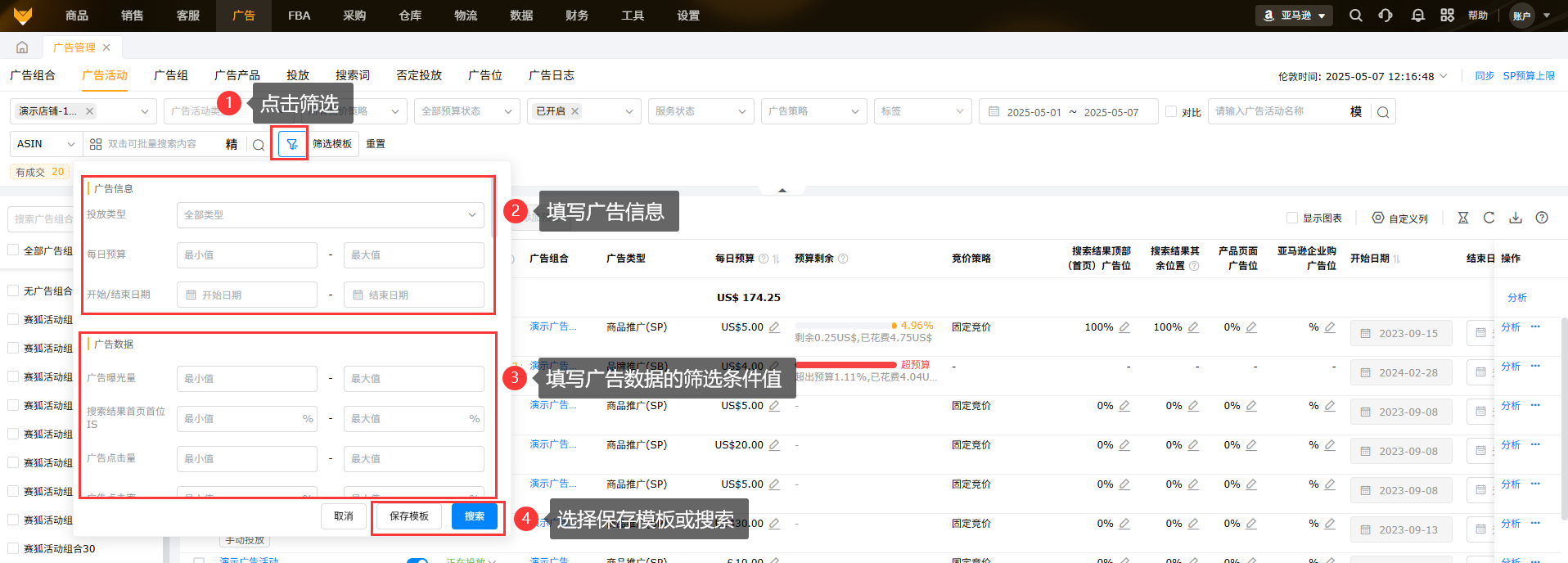Click the filter panel vertical scrollbar
The image size is (1568, 563).
pyautogui.click(x=493, y=209)
